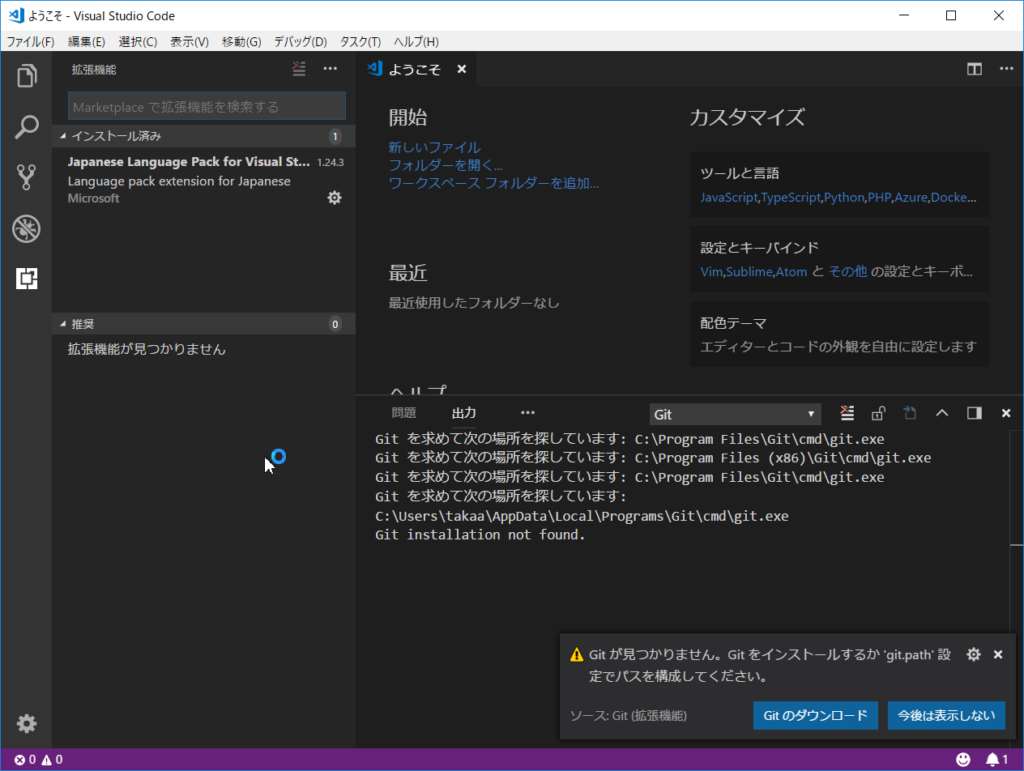The height and width of the screenshot is (771, 1024).
Task: Collapse the インストール済み section
Action: pos(204,136)
